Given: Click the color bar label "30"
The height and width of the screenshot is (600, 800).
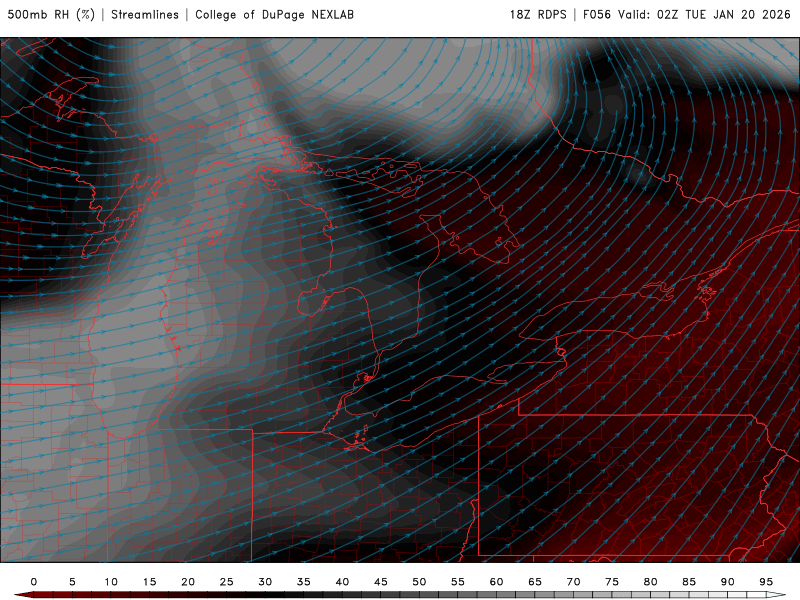Looking at the screenshot, I should [265, 582].
